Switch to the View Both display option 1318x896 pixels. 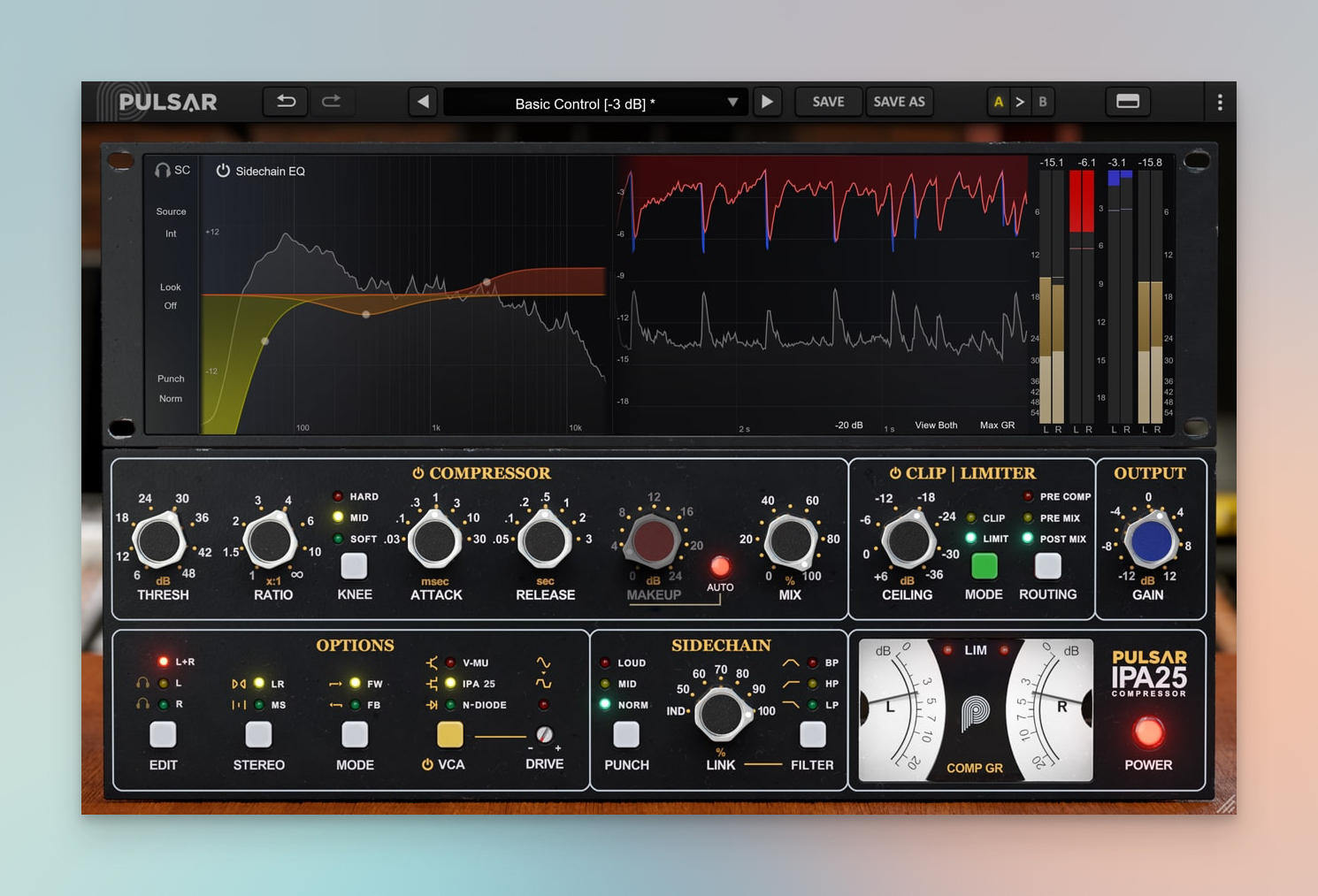[936, 425]
